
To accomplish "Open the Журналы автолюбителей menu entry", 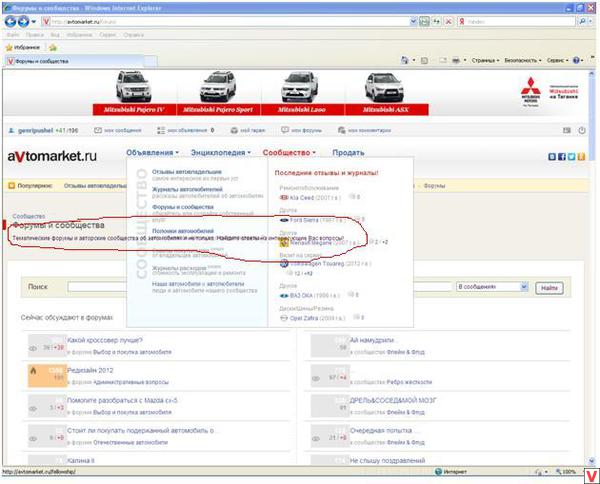I will coord(187,189).
